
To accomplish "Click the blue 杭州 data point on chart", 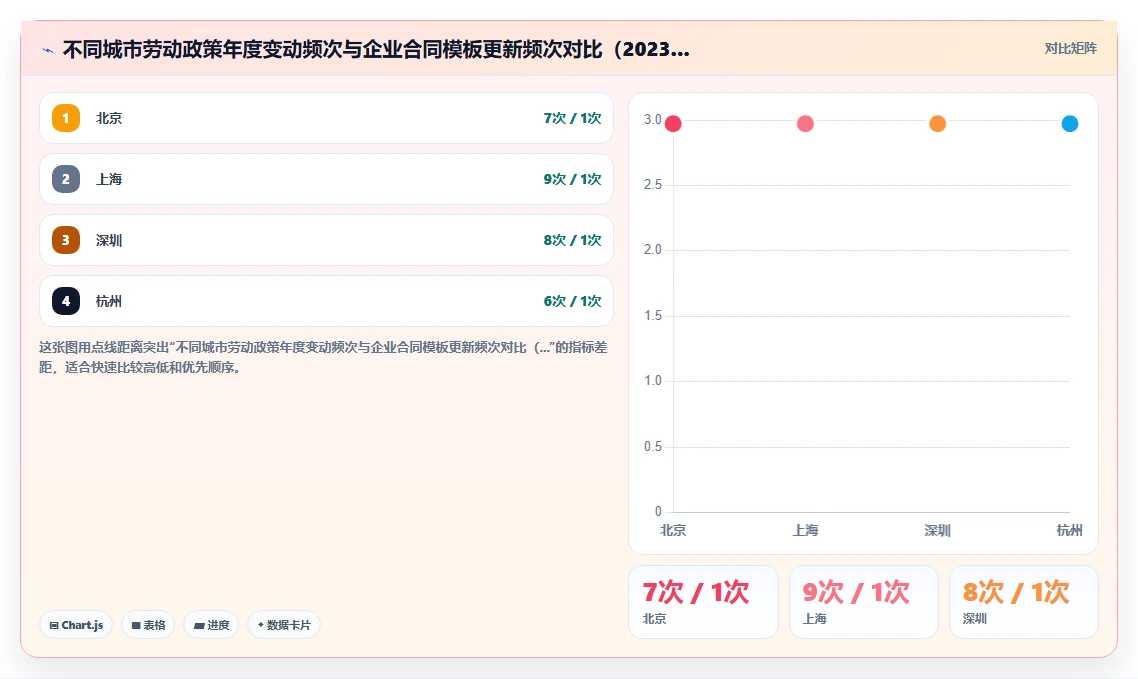I will 1070,123.
